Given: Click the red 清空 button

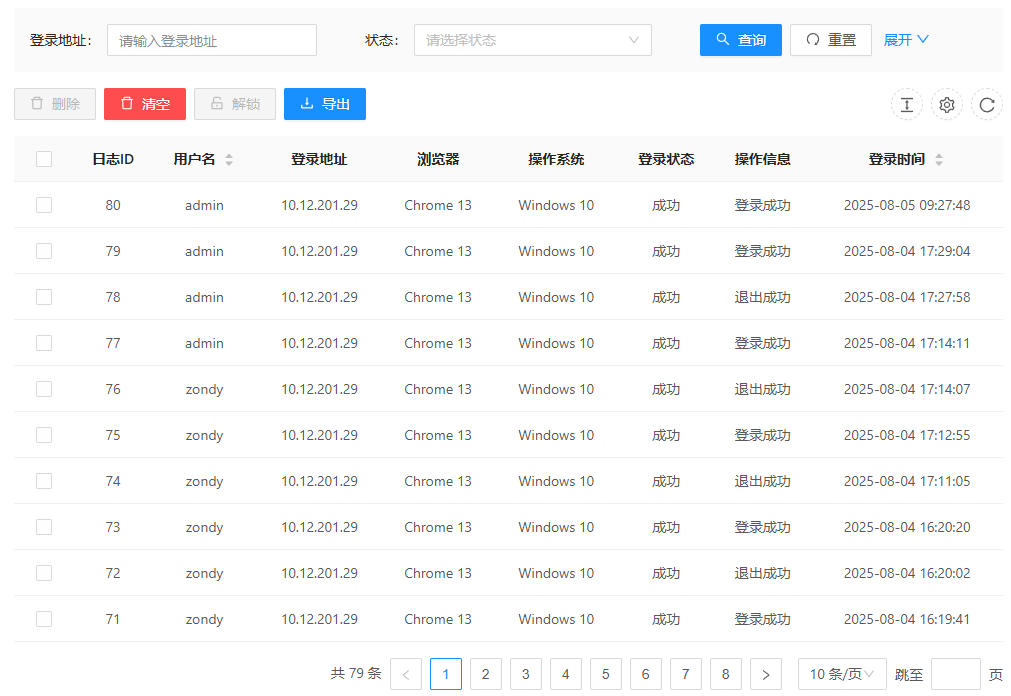Looking at the screenshot, I should (145, 104).
